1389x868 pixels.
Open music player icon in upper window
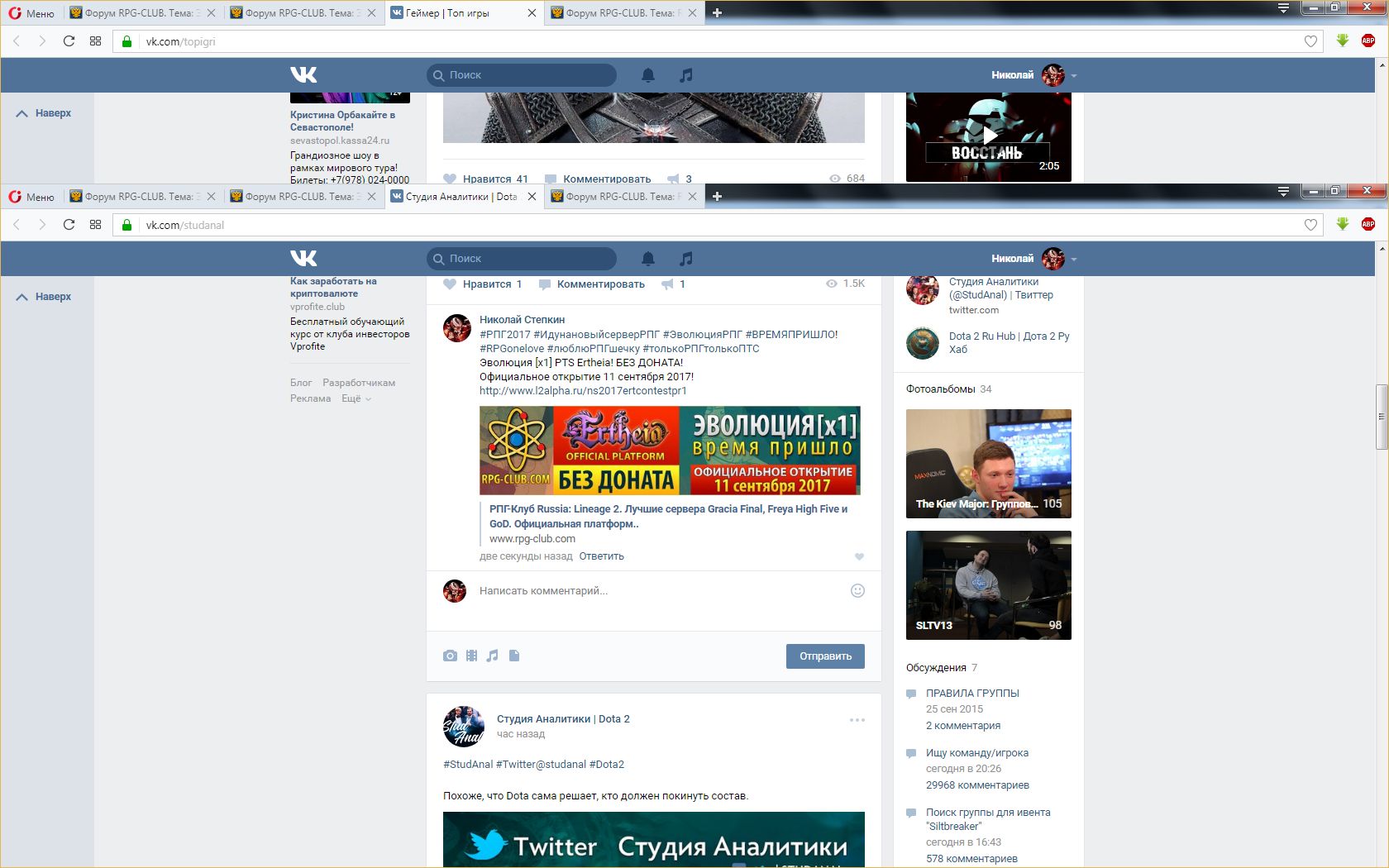tap(685, 75)
